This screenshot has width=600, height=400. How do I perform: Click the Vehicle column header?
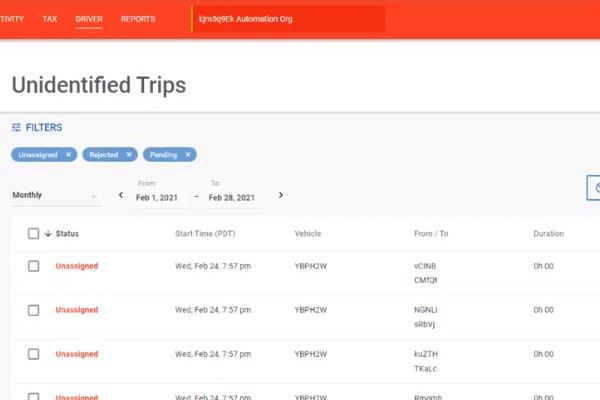coord(308,233)
